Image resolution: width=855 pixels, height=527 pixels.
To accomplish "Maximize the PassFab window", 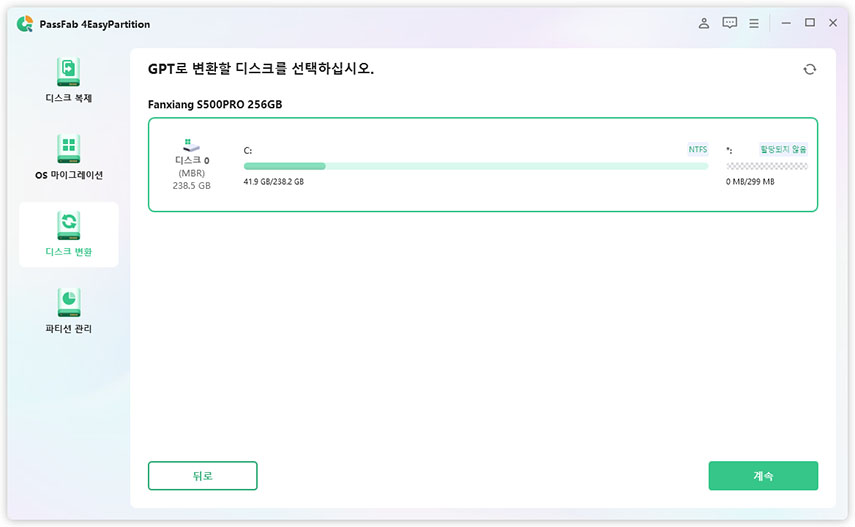I will 809,23.
